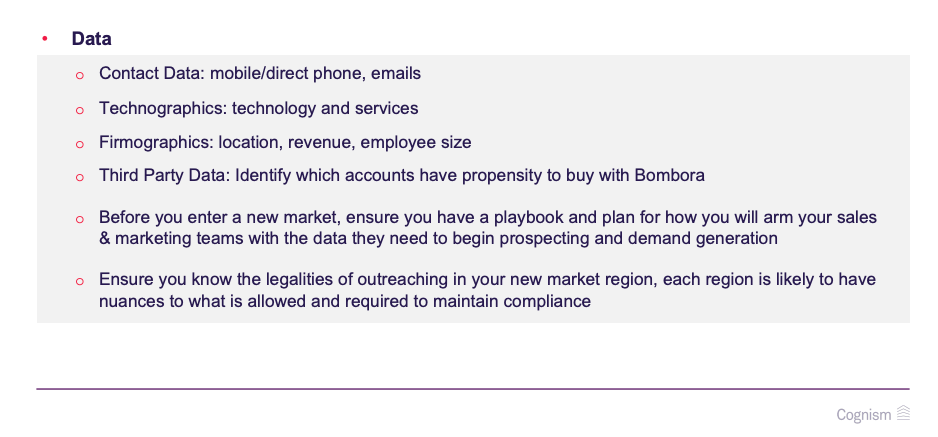Click the Cognism brand name text
The height and width of the screenshot is (437, 938).
coord(864,415)
